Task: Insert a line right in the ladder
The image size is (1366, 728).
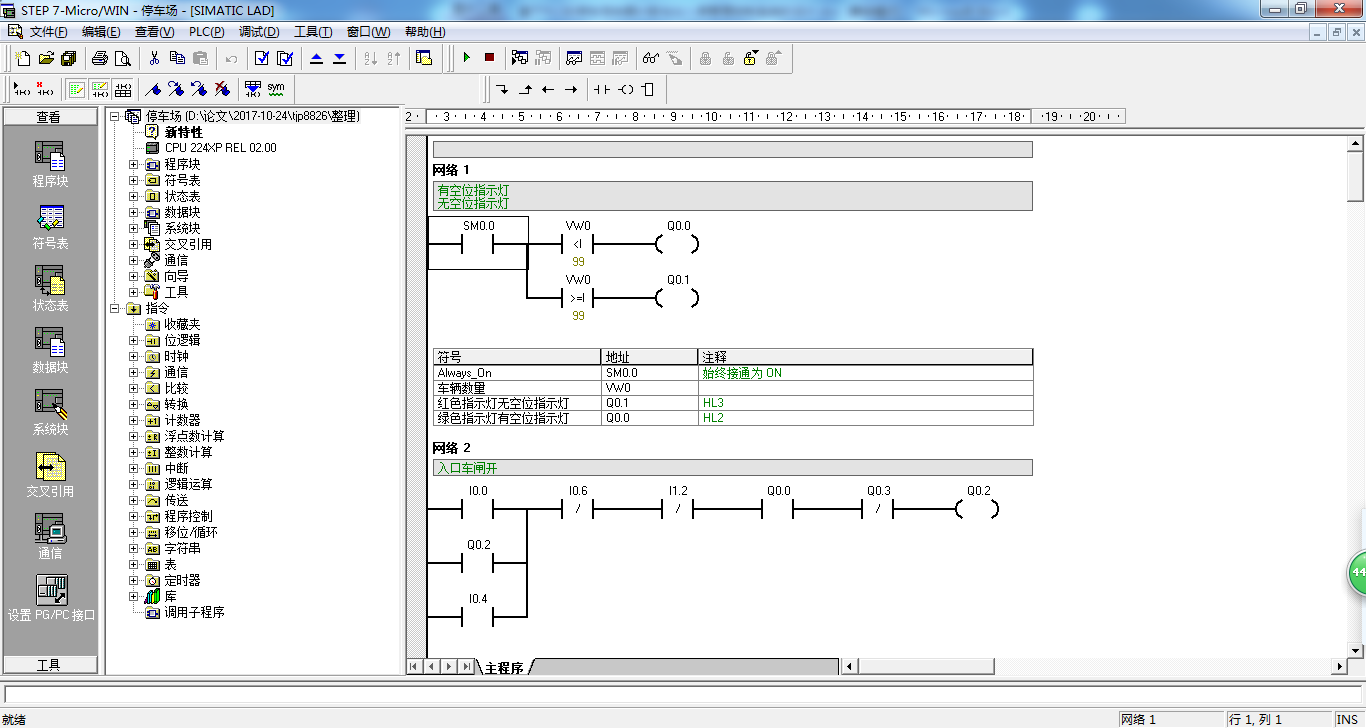Action: click(x=571, y=89)
